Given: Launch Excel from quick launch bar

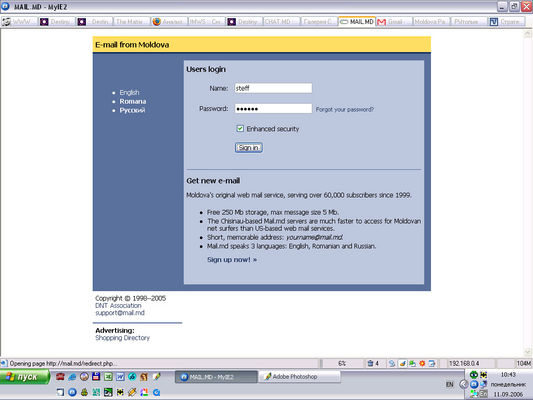Looking at the screenshot, I should coord(108,377).
